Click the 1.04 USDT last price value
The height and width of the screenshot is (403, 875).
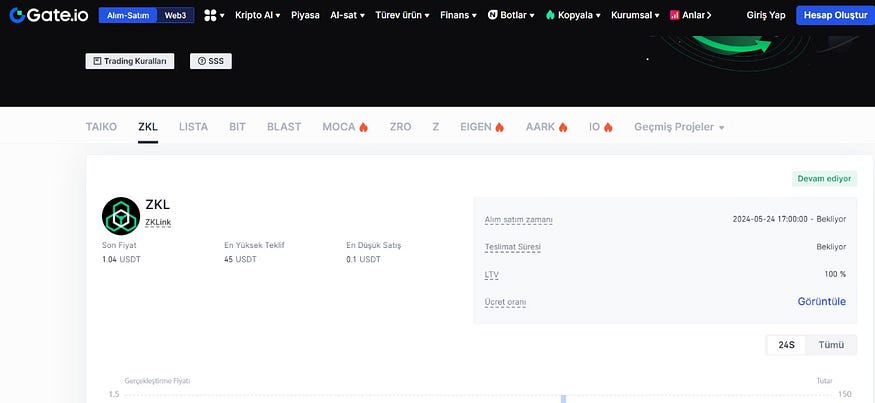click(121, 260)
